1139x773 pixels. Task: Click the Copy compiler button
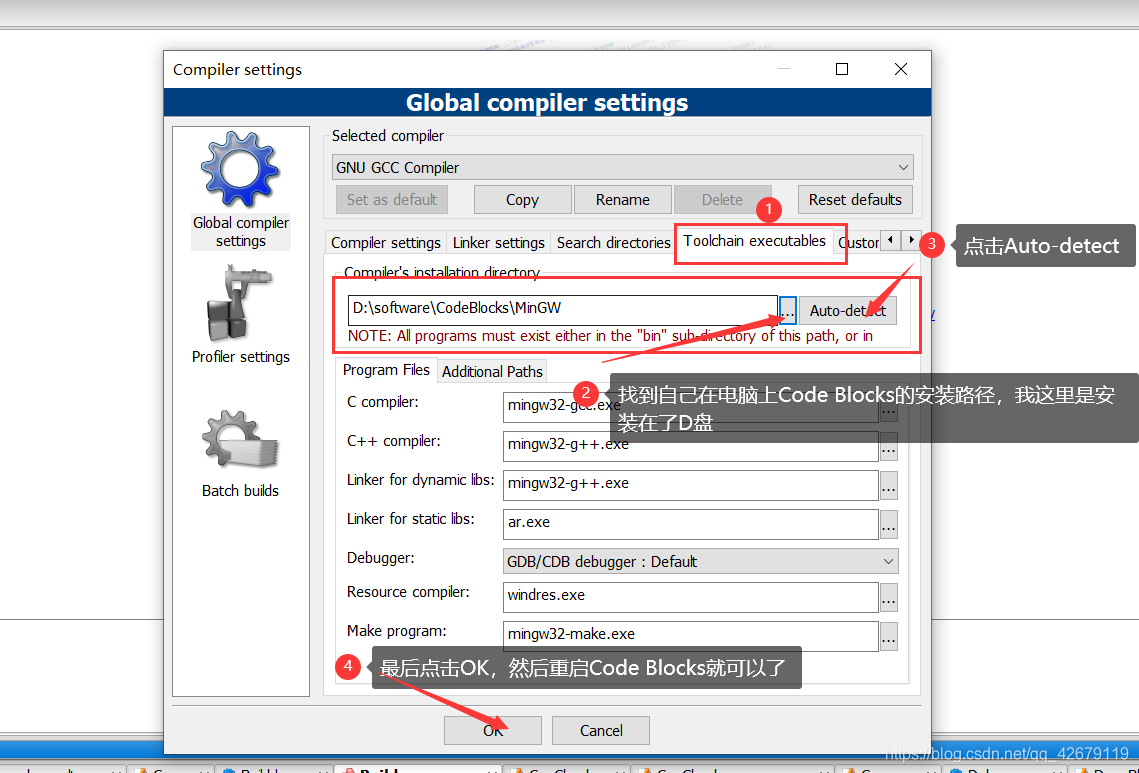[522, 200]
